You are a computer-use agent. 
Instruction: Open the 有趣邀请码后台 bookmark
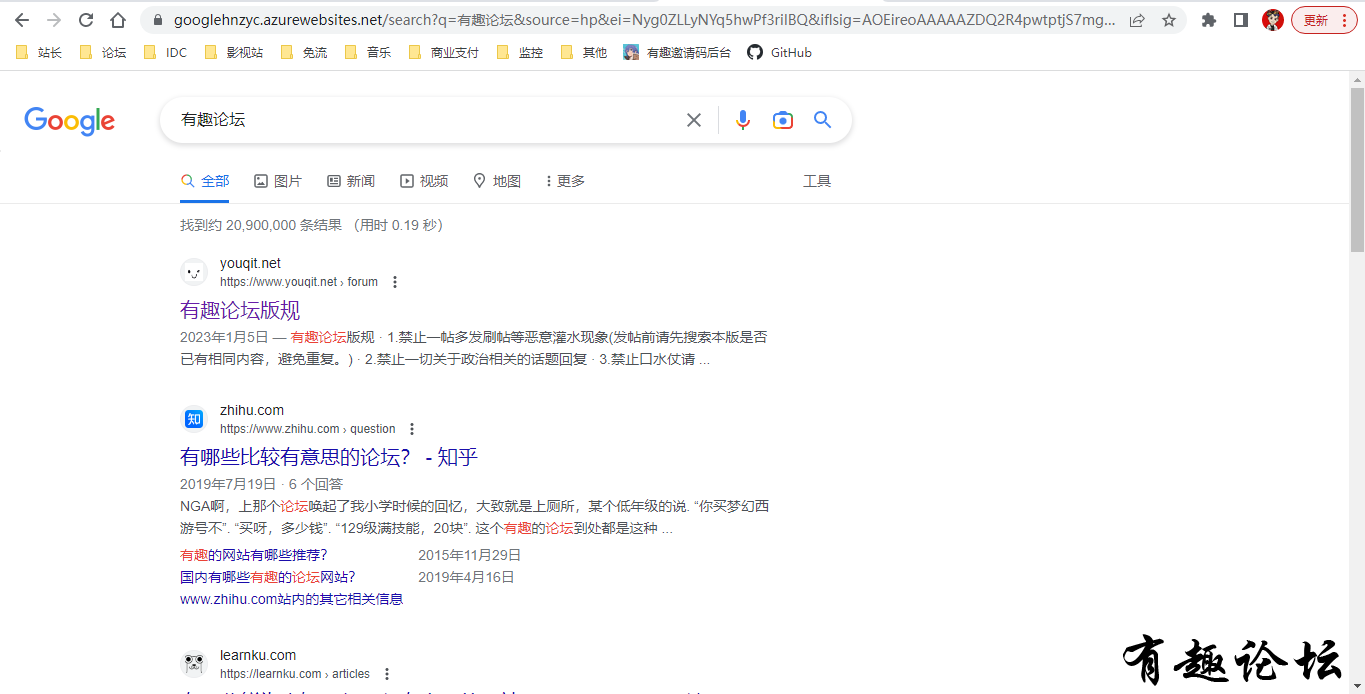(677, 52)
